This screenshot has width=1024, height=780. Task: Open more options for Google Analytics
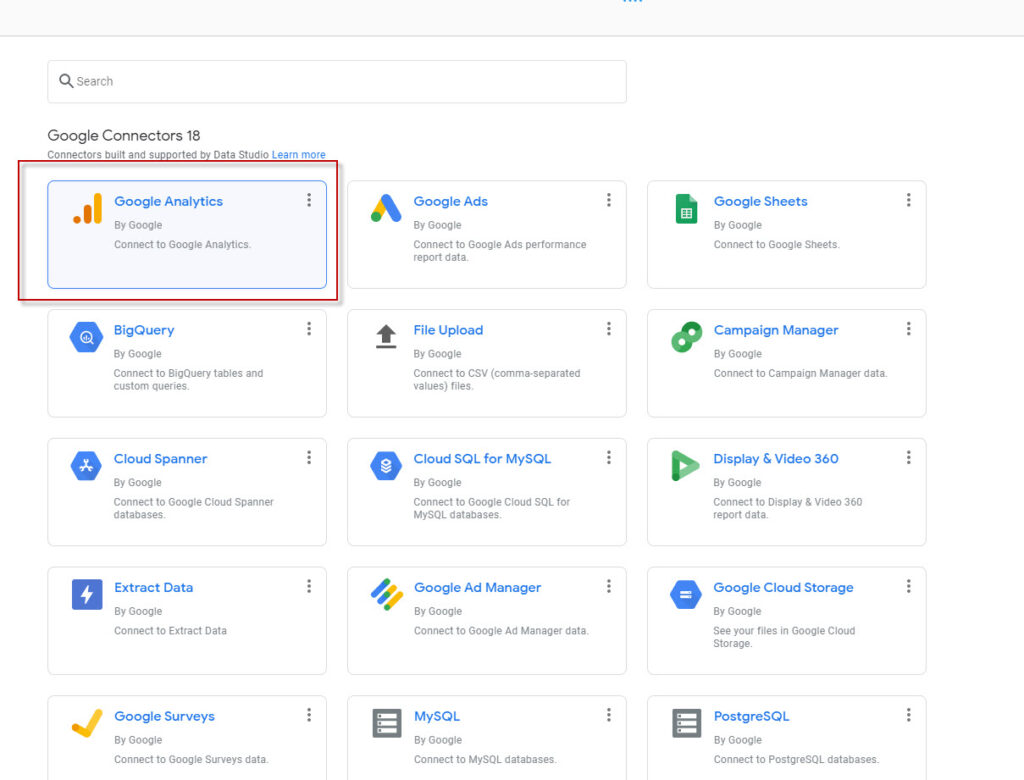click(x=309, y=200)
